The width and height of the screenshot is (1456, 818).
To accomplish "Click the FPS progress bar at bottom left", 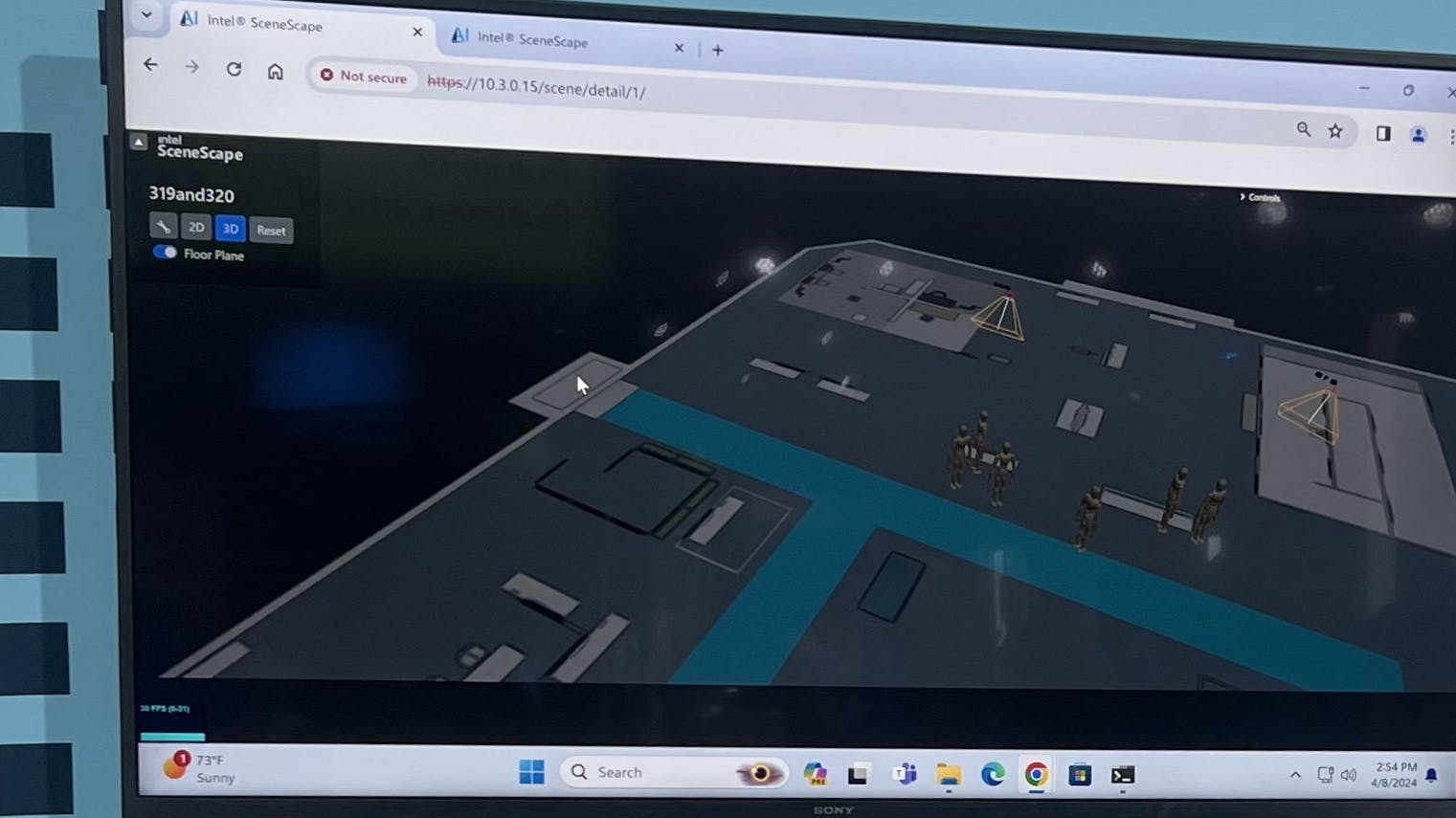I will coord(172,737).
